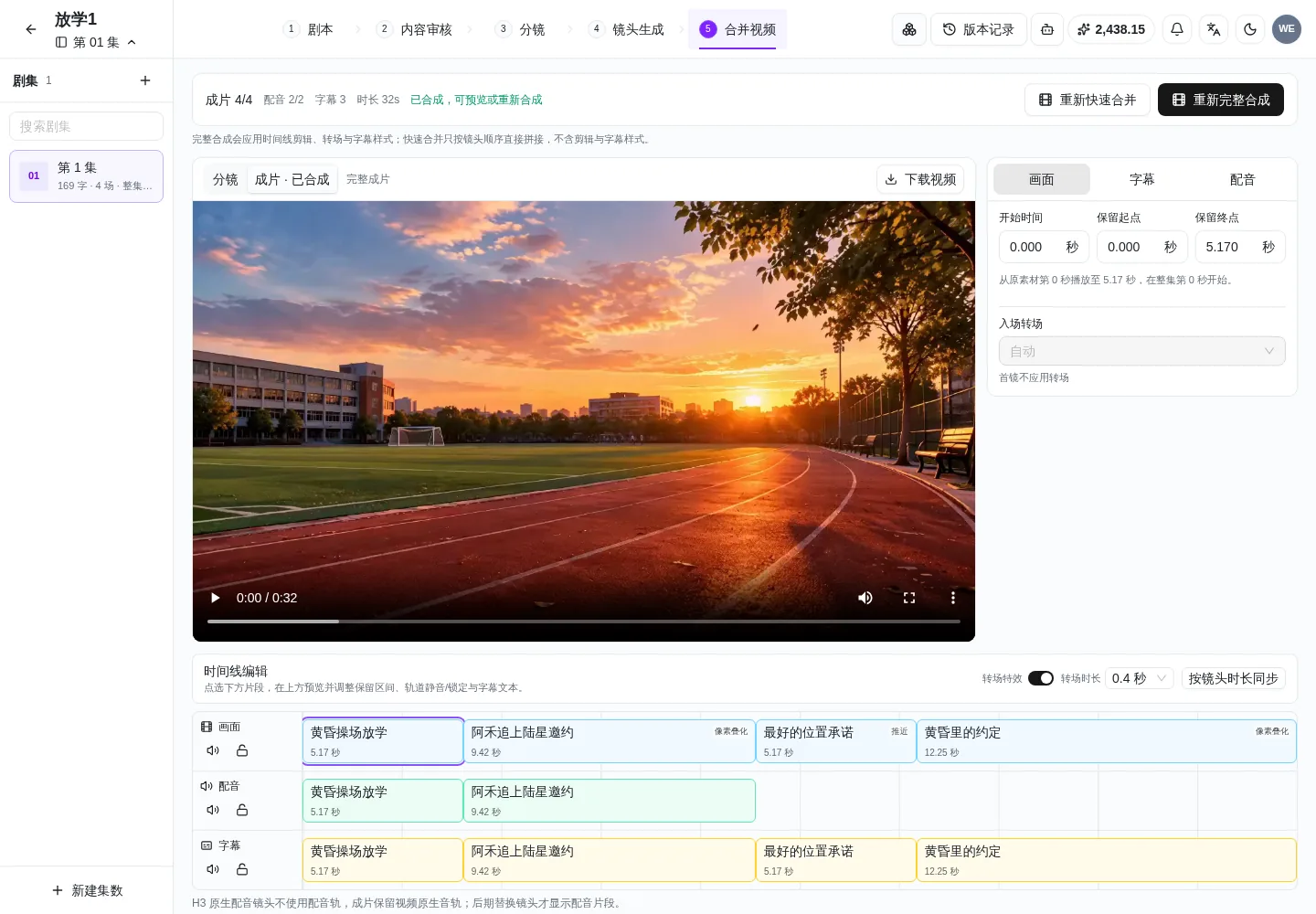The width and height of the screenshot is (1316, 914).
Task: Open the model cluster icon in top bar
Action: click(x=909, y=29)
